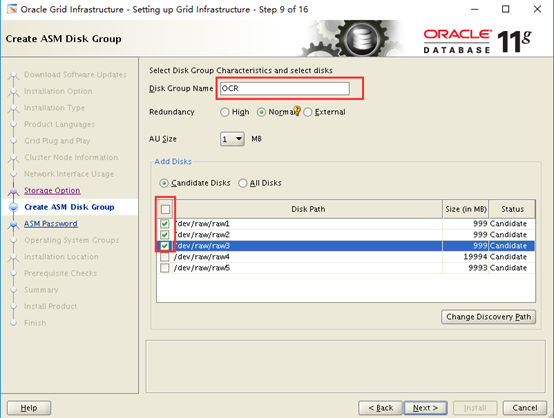Maximize the installer window
Screen dimensions: 554x418
pos(506,9)
